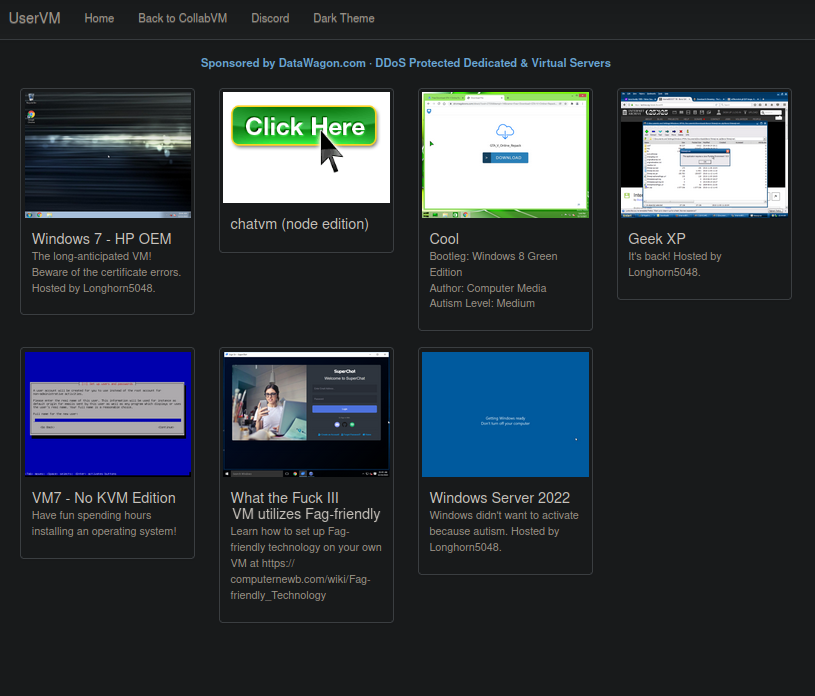Open the Discord nav link
815x696 pixels.
pos(270,18)
